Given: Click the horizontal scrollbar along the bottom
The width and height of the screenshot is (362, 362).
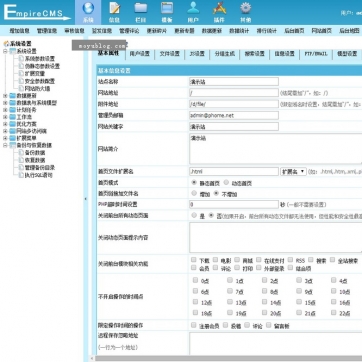Looking at the screenshot, I should 229,359.
